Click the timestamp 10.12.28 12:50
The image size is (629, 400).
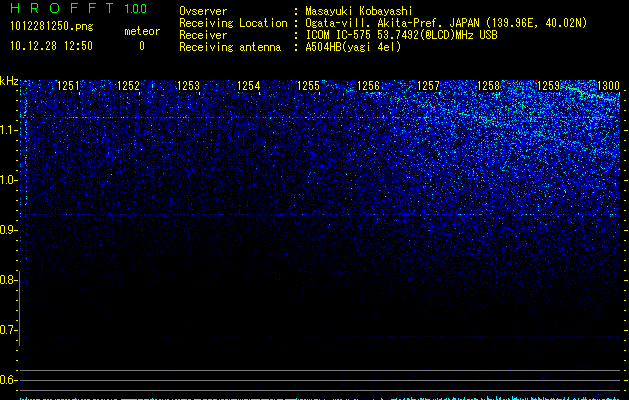[x=51, y=46]
